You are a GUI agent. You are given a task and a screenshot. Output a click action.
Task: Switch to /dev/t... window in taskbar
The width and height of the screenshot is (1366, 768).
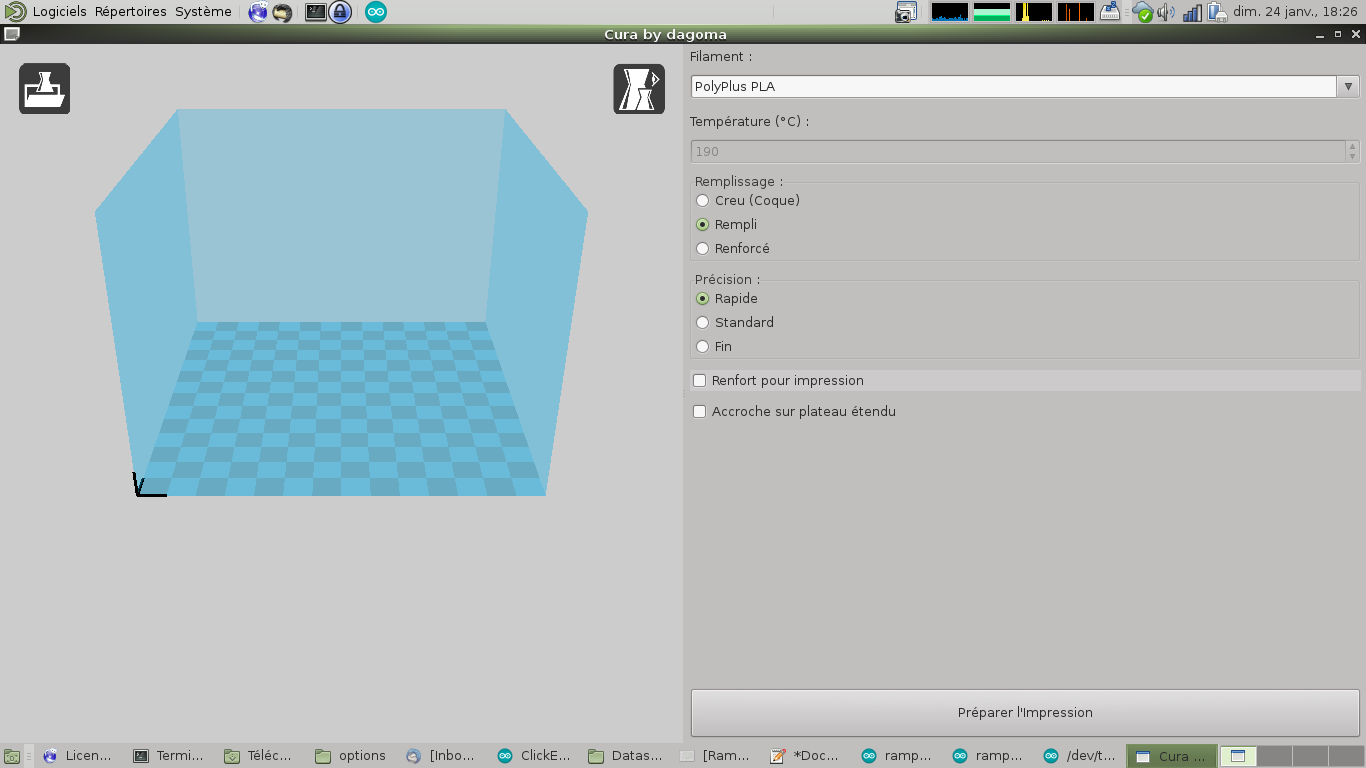pos(1081,756)
